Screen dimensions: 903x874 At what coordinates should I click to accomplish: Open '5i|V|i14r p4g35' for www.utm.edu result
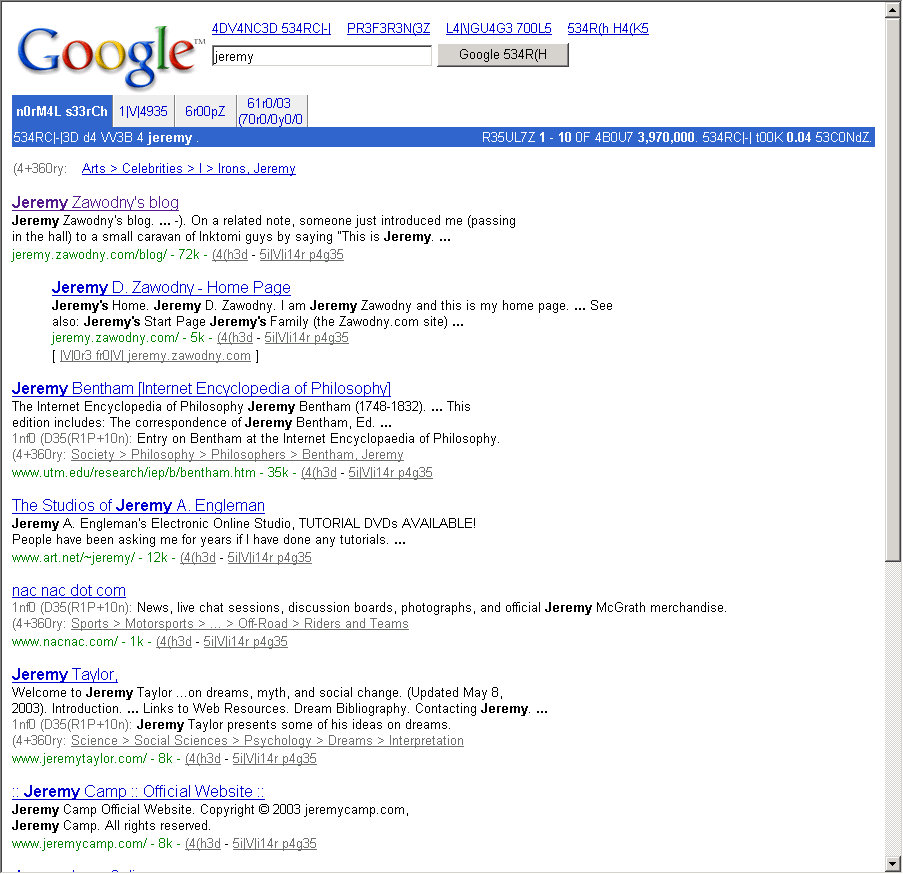tap(390, 473)
